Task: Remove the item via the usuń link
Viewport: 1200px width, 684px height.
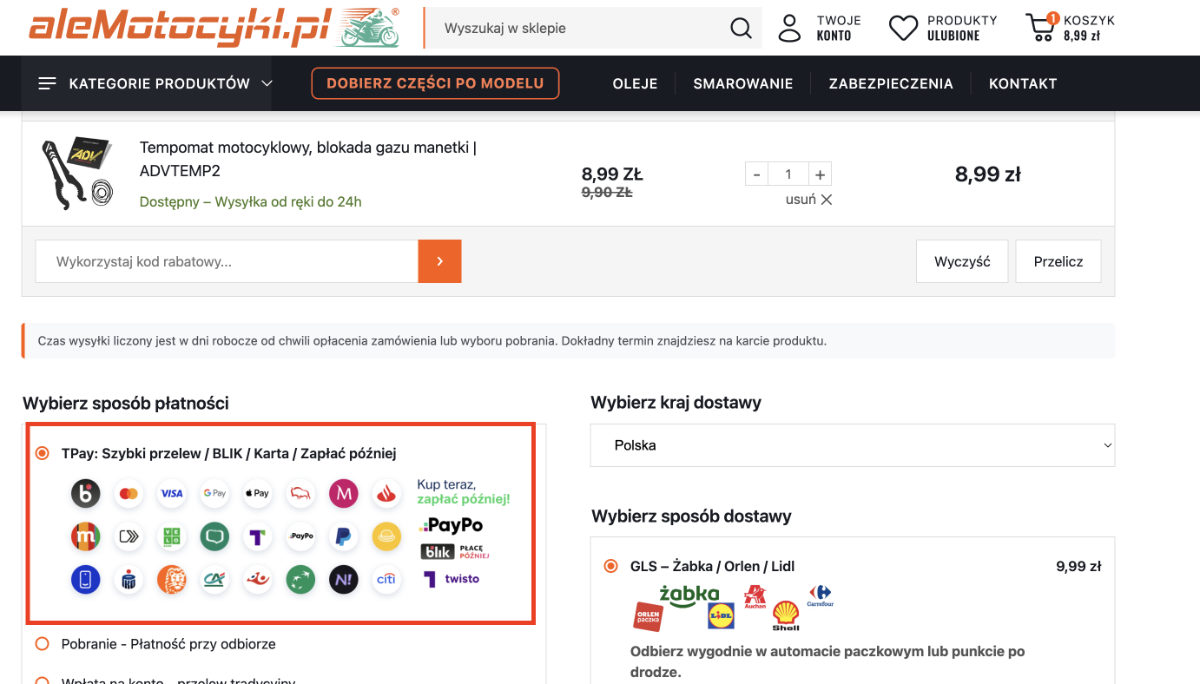Action: tap(809, 199)
